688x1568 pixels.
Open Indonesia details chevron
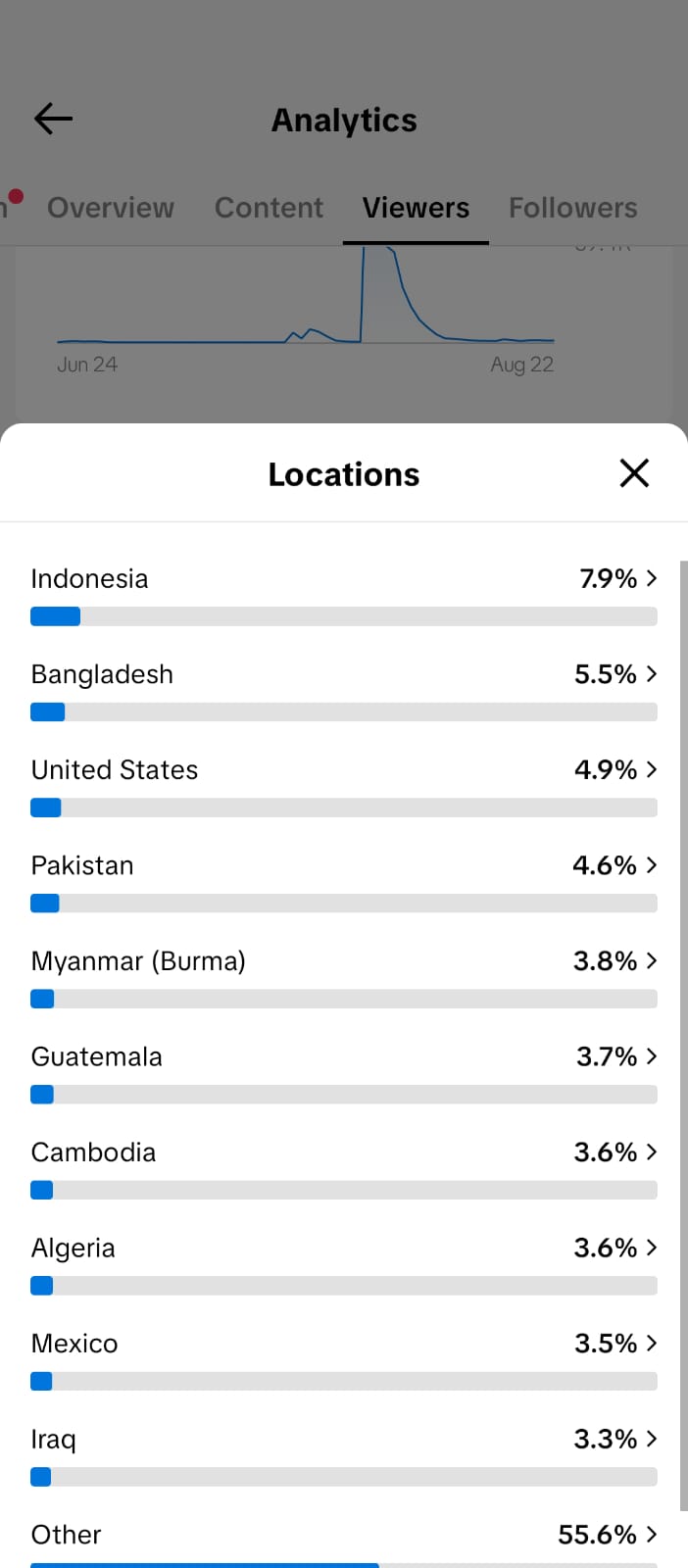[652, 578]
